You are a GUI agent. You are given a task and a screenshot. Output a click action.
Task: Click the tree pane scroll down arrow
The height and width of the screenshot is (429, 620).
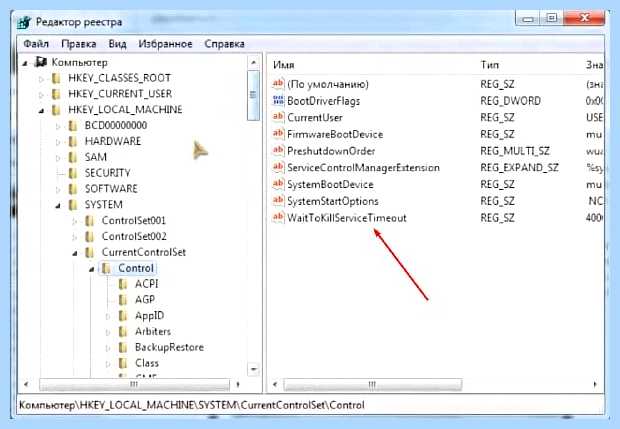click(x=253, y=369)
